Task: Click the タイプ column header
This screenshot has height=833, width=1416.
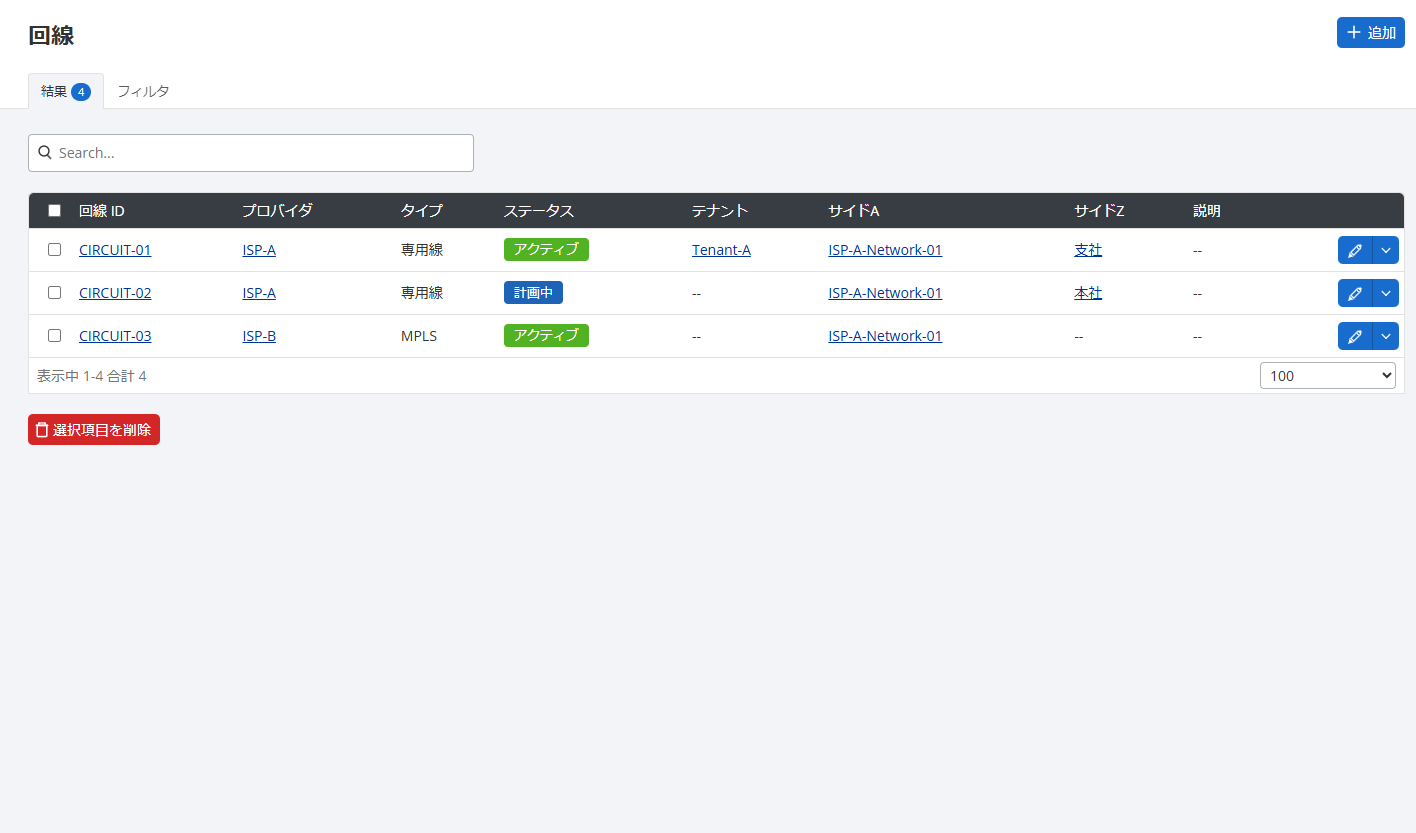Action: point(422,211)
